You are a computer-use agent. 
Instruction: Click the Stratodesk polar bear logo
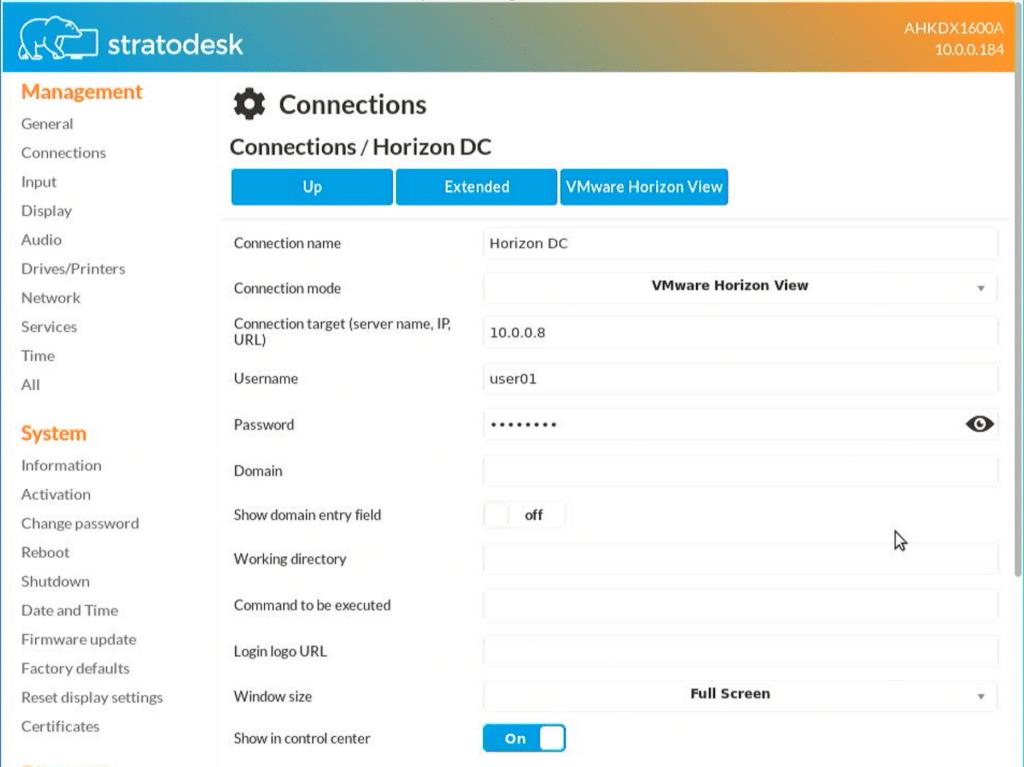pos(58,39)
